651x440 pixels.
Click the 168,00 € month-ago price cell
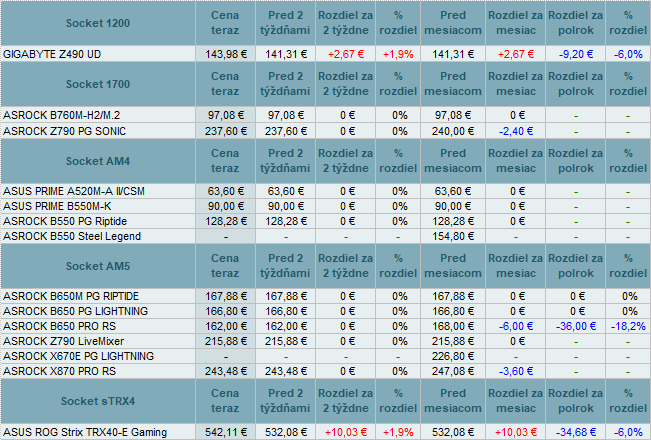click(453, 326)
